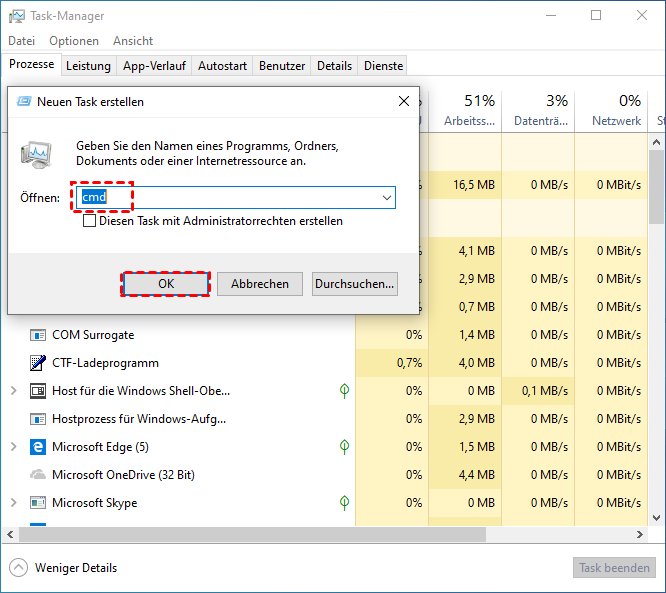Confirm the new task with OK
The image size is (666, 593).
[x=166, y=284]
